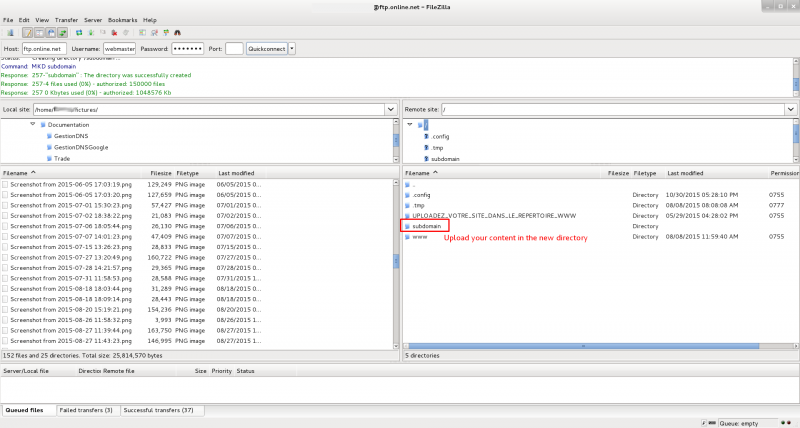Toggle the remote directory tree icon
Image resolution: width=800 pixels, height=428 pixels.
50,32
